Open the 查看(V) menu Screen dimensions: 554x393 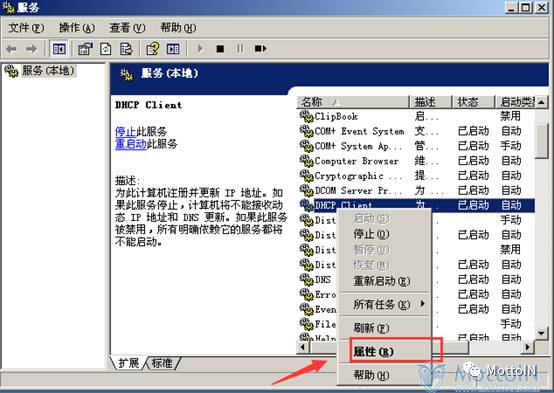(127, 28)
